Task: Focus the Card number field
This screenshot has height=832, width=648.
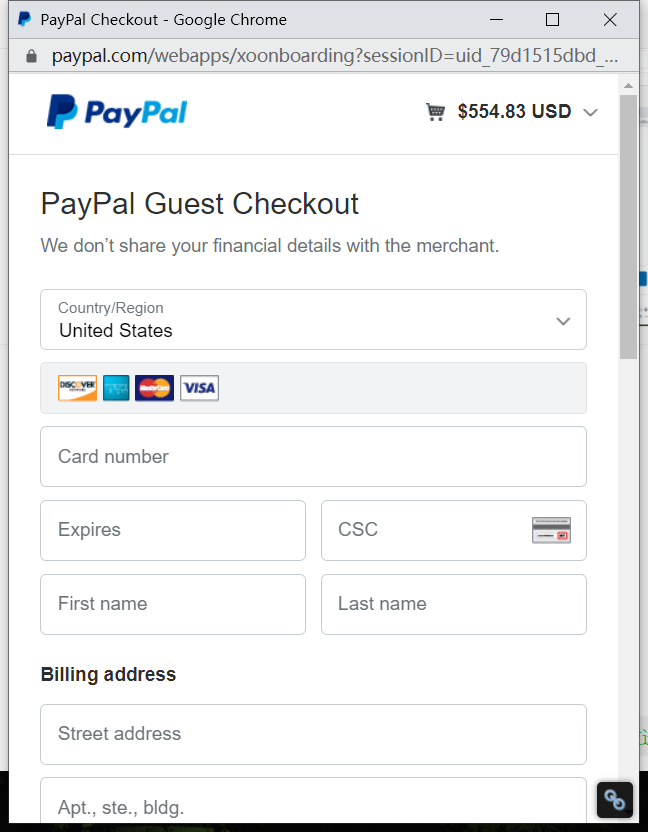Action: click(x=313, y=457)
